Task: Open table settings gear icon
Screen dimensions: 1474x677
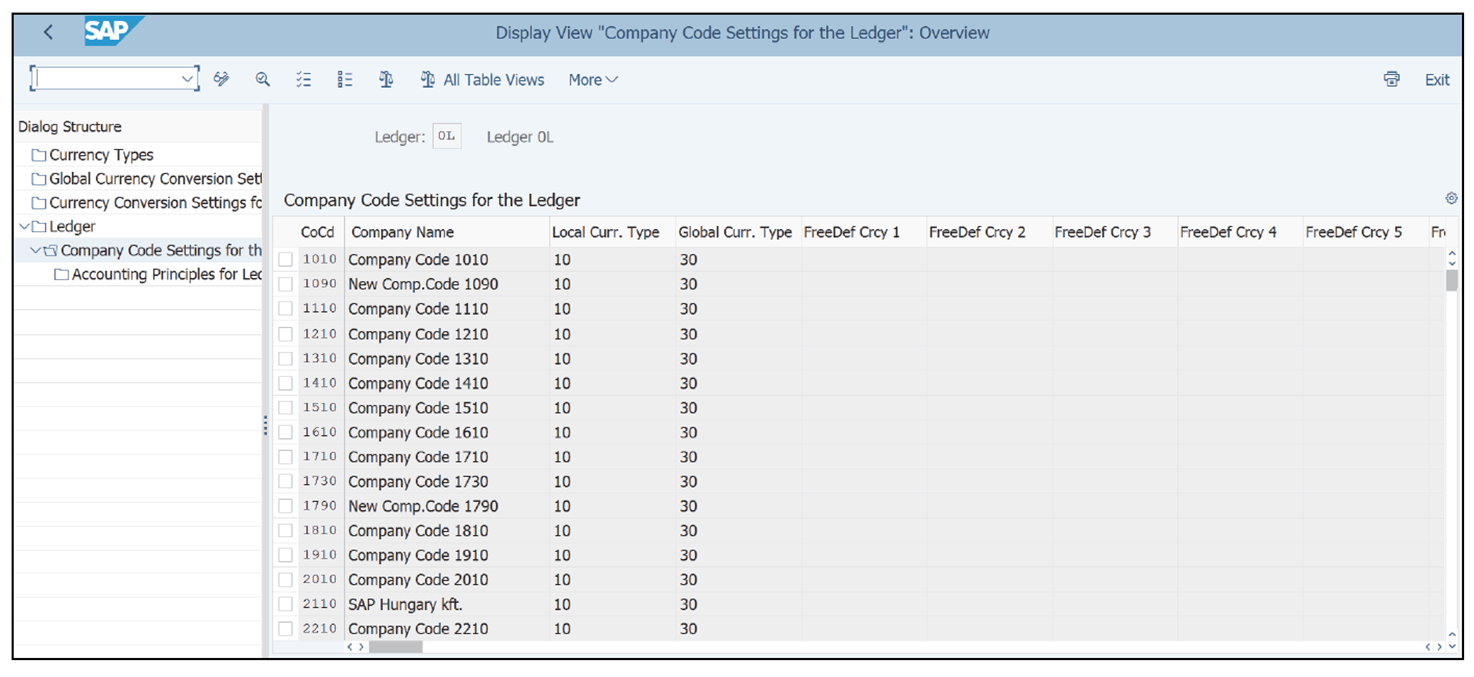Action: point(1451,199)
